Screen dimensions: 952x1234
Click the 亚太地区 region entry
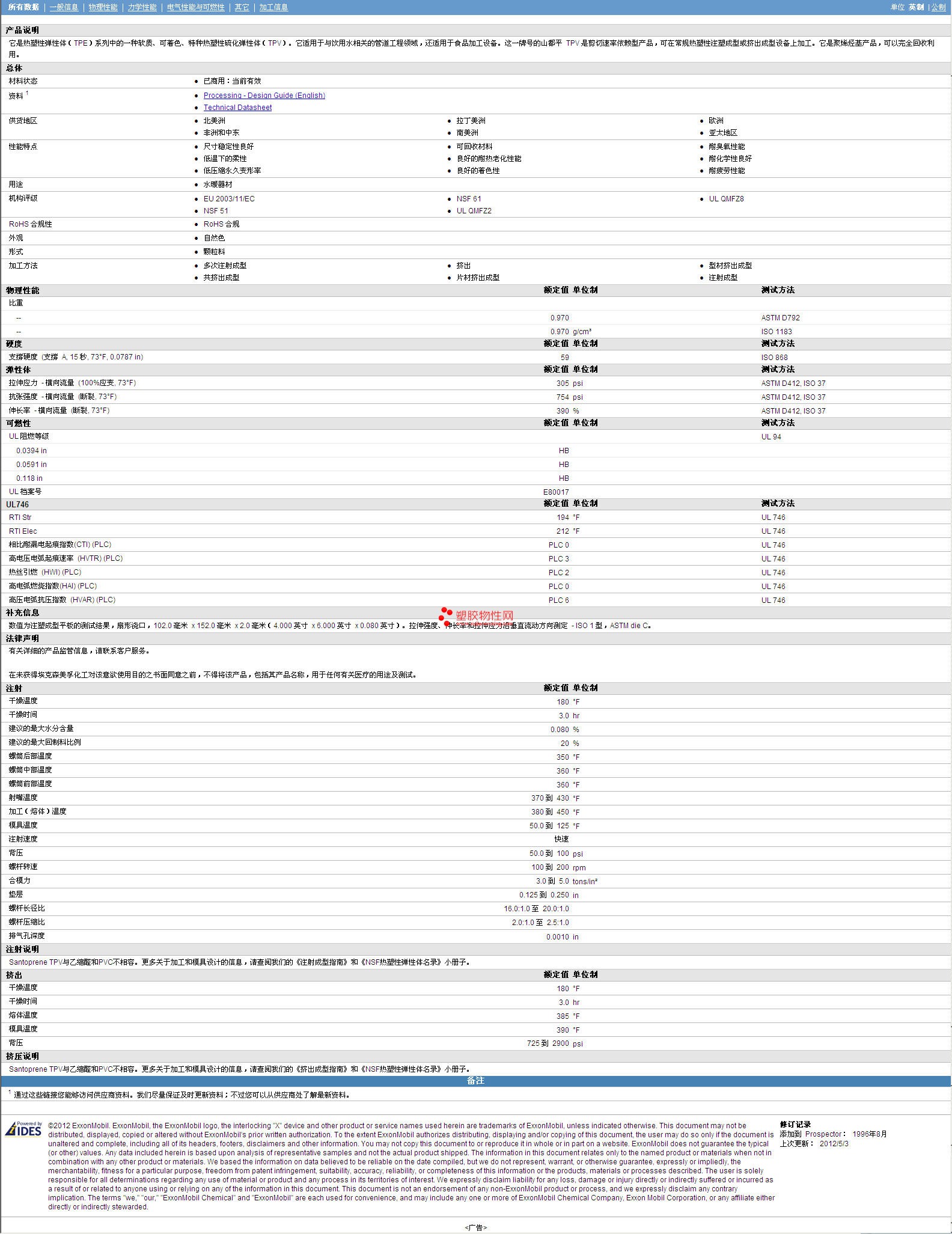(x=722, y=133)
